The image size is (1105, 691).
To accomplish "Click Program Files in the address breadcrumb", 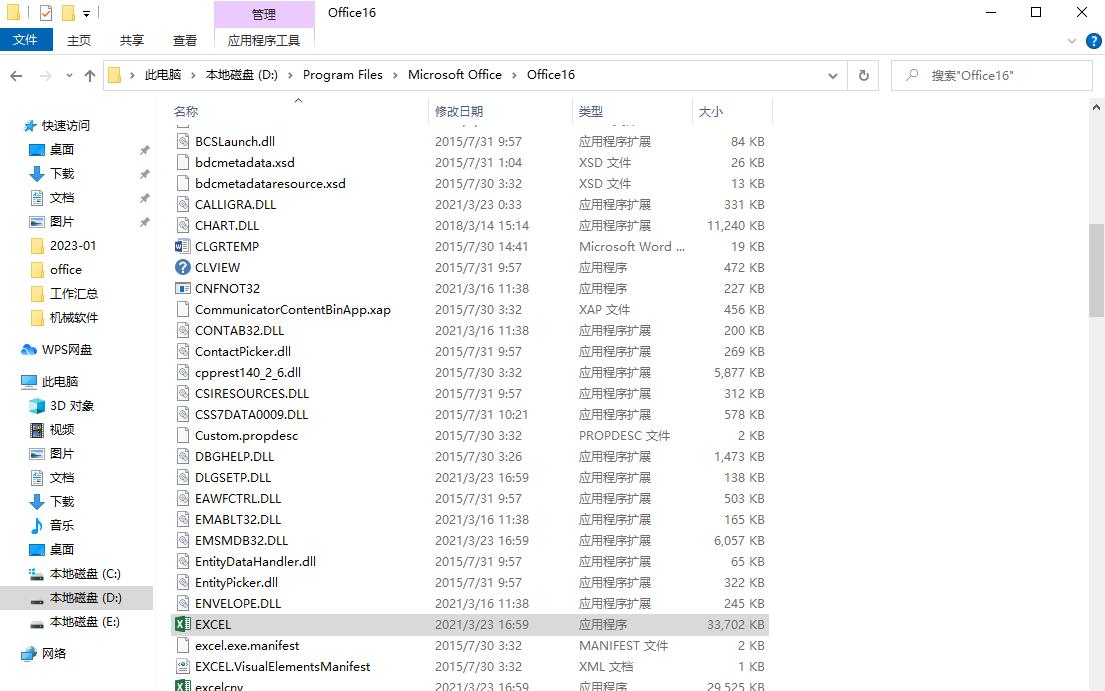I will click(x=343, y=74).
